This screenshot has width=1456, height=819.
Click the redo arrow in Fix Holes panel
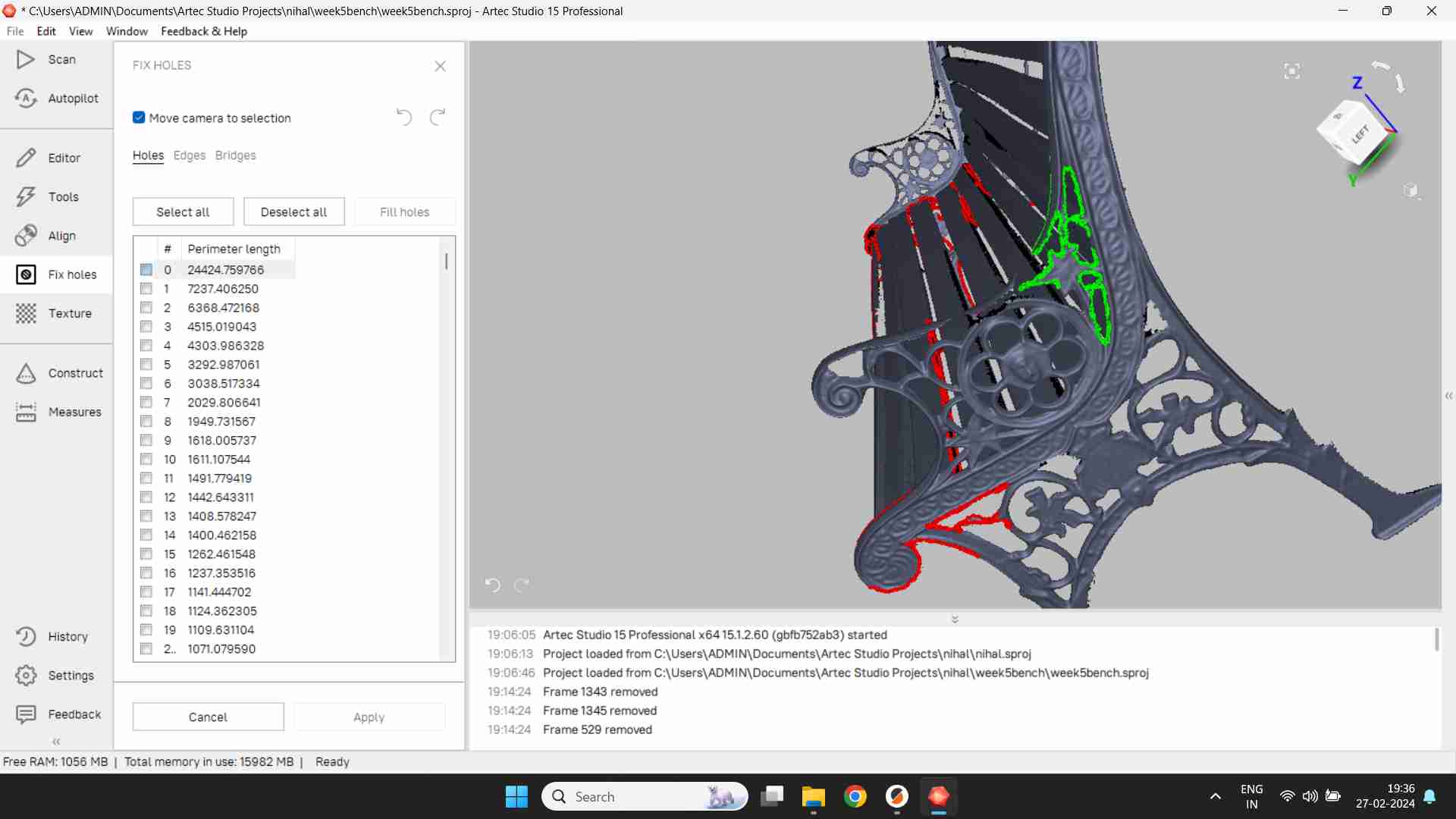point(438,118)
